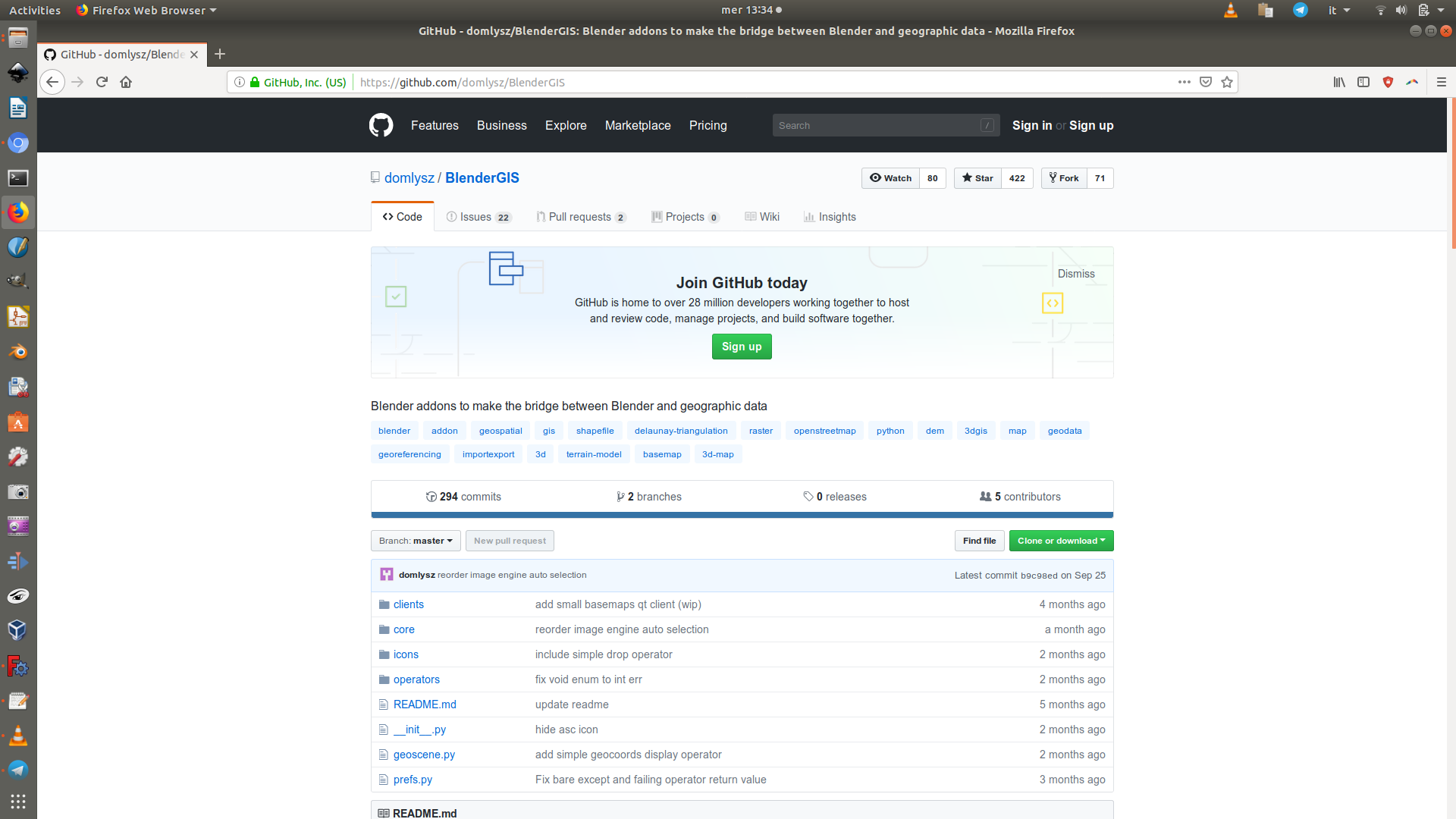Open the Branch master dropdown
The height and width of the screenshot is (819, 1456).
point(416,541)
